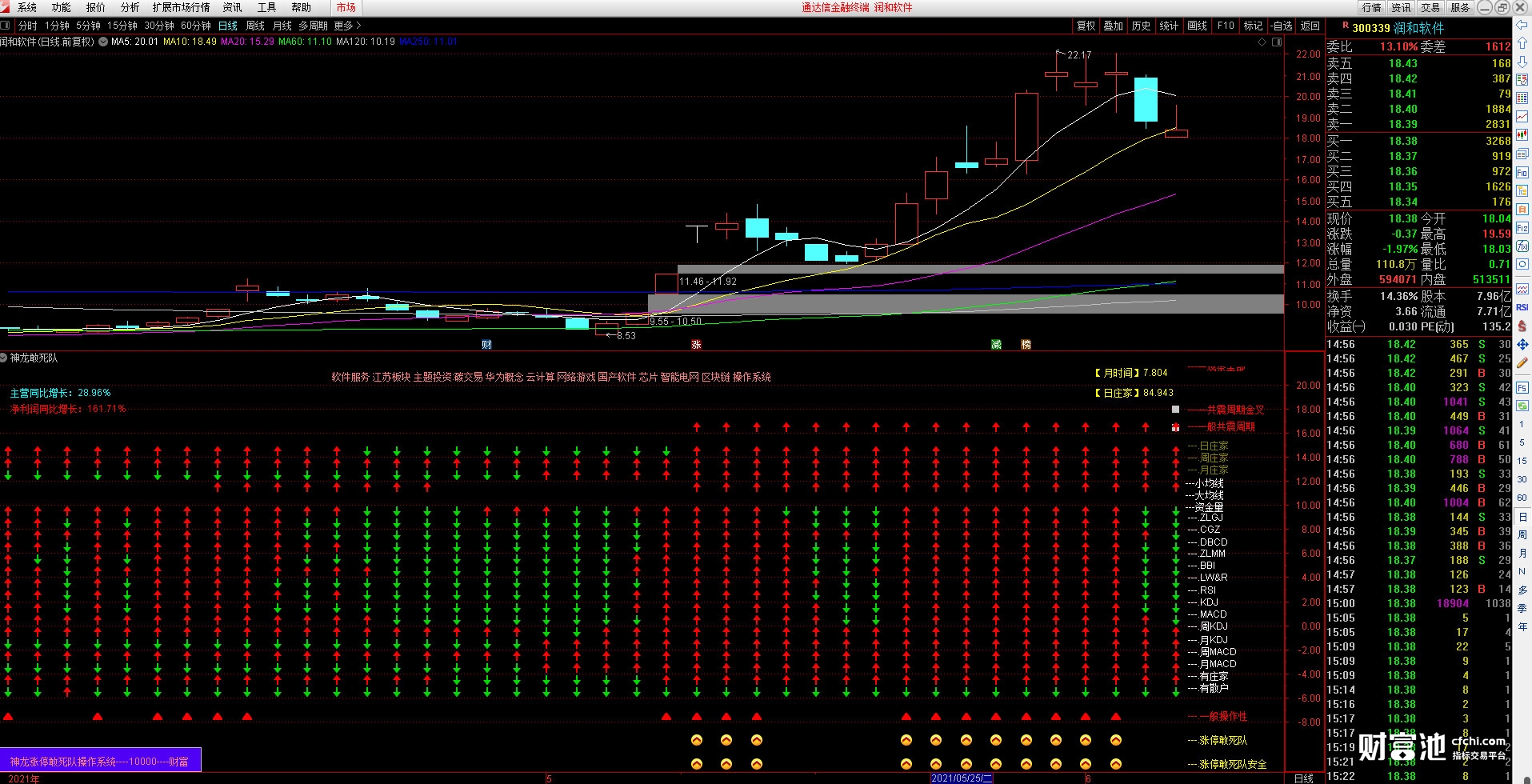1532x784 pixels.
Task: Click the 减 marker on the date axis
Action: pos(996,345)
